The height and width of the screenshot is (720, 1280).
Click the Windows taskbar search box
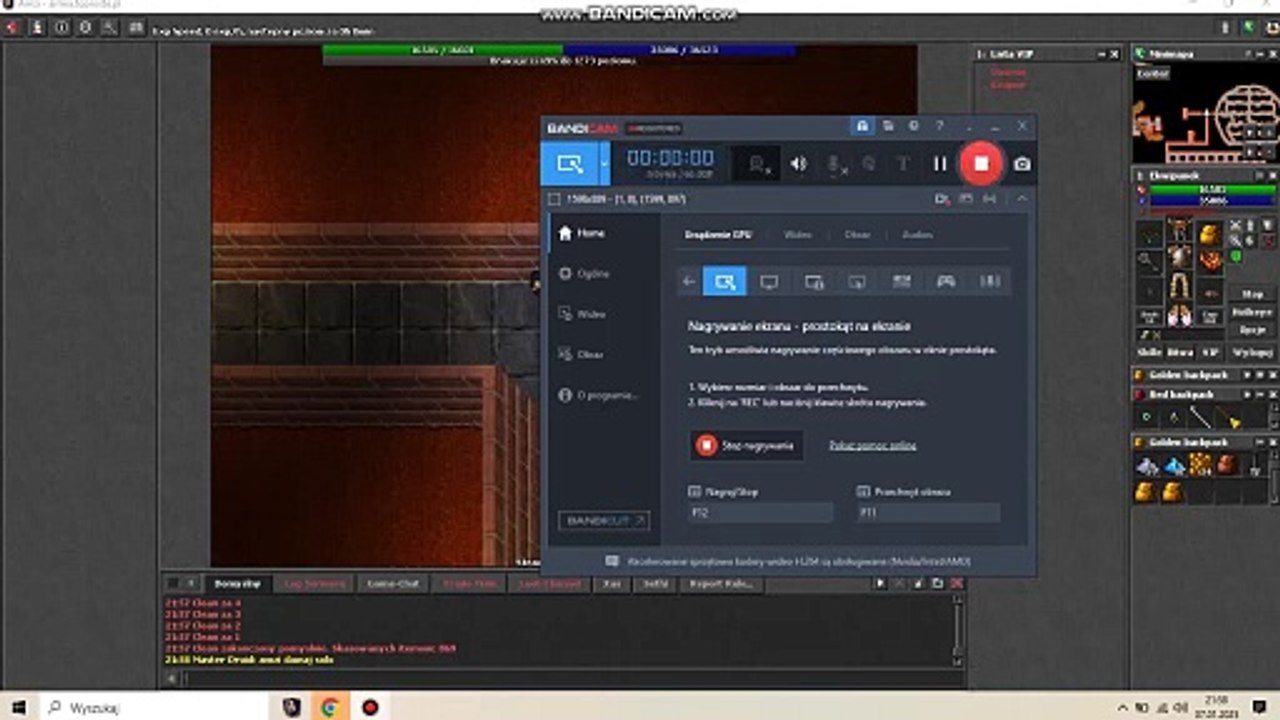point(154,707)
